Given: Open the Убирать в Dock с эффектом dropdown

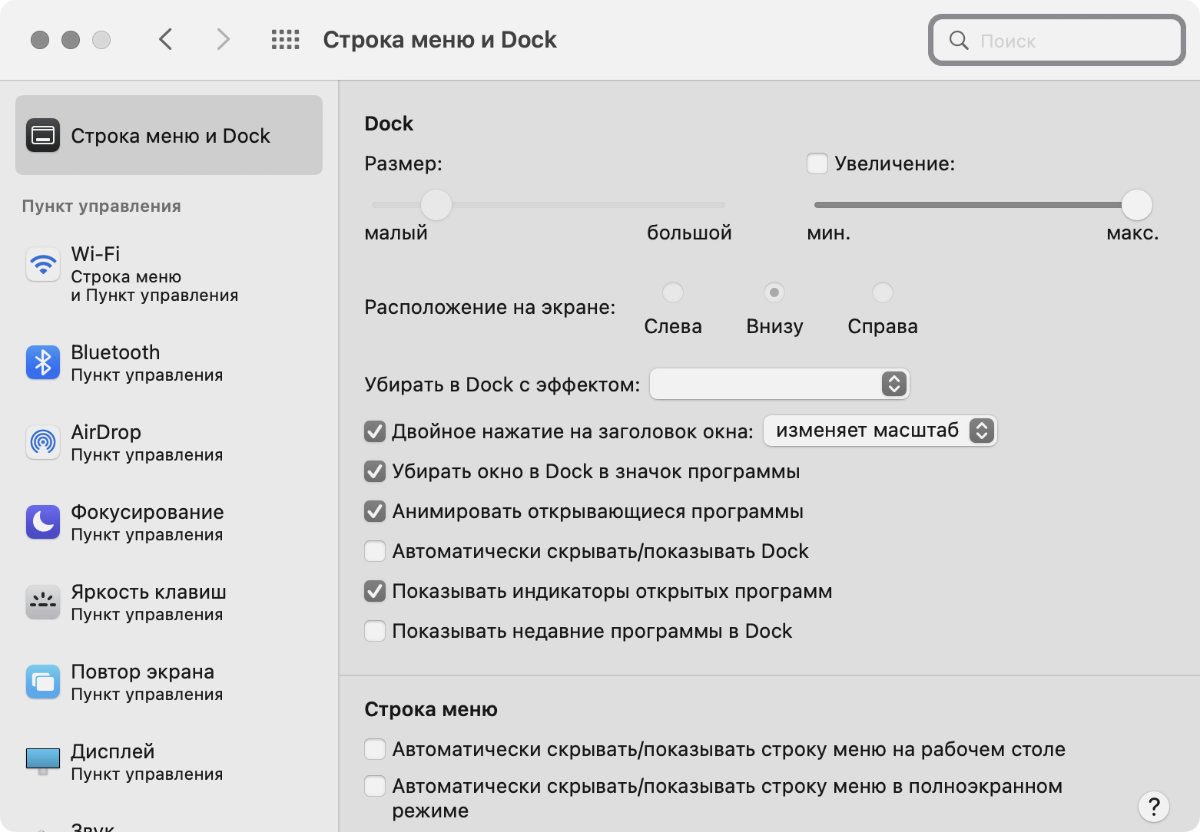Looking at the screenshot, I should [x=779, y=384].
